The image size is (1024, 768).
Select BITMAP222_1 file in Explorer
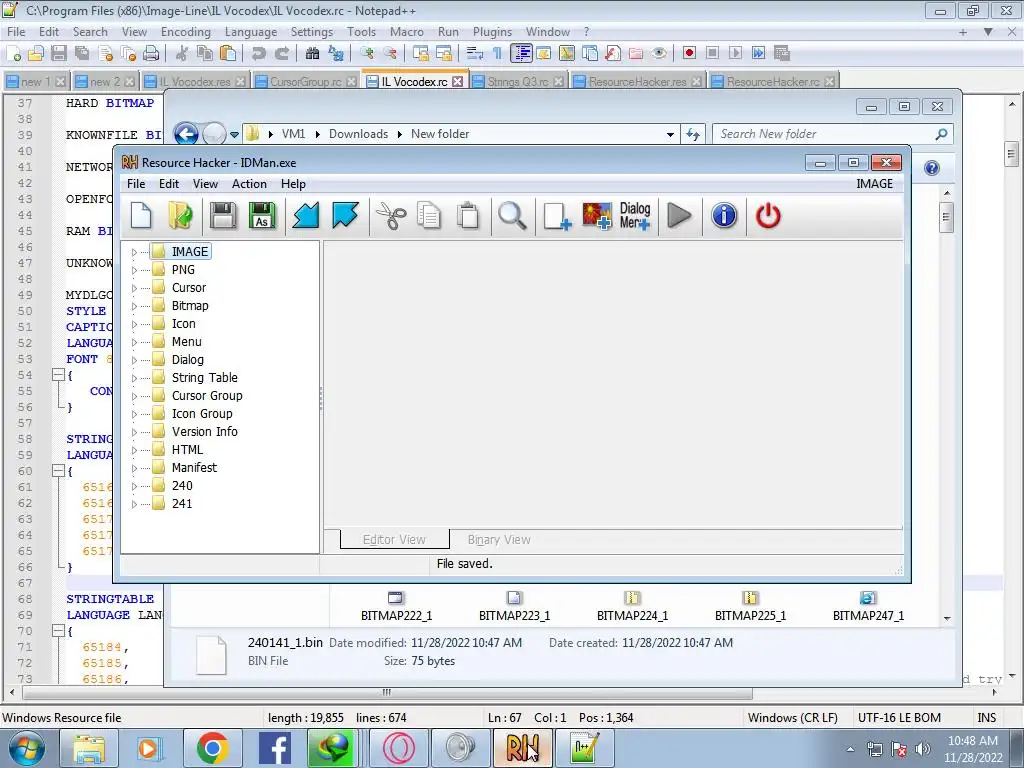[396, 606]
